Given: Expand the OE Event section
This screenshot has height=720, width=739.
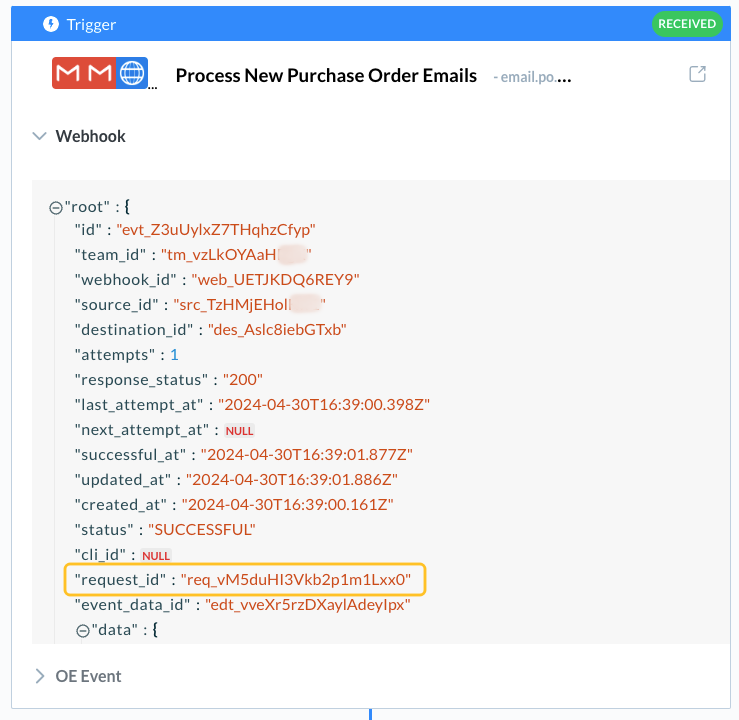Looking at the screenshot, I should (39, 676).
